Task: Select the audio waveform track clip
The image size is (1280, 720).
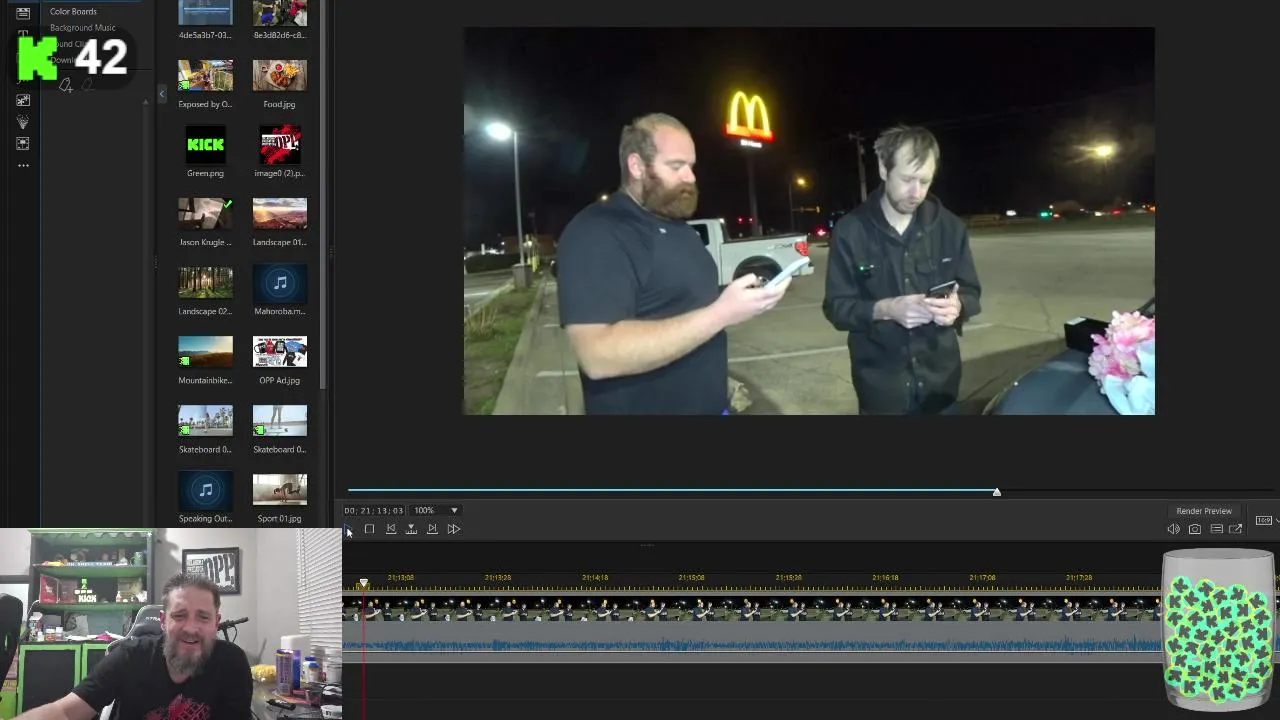Action: (x=750, y=644)
